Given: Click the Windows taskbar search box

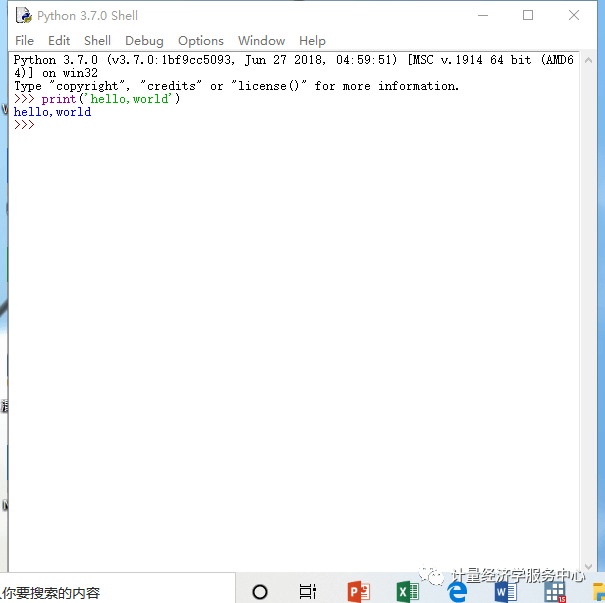Looking at the screenshot, I should [117, 588].
